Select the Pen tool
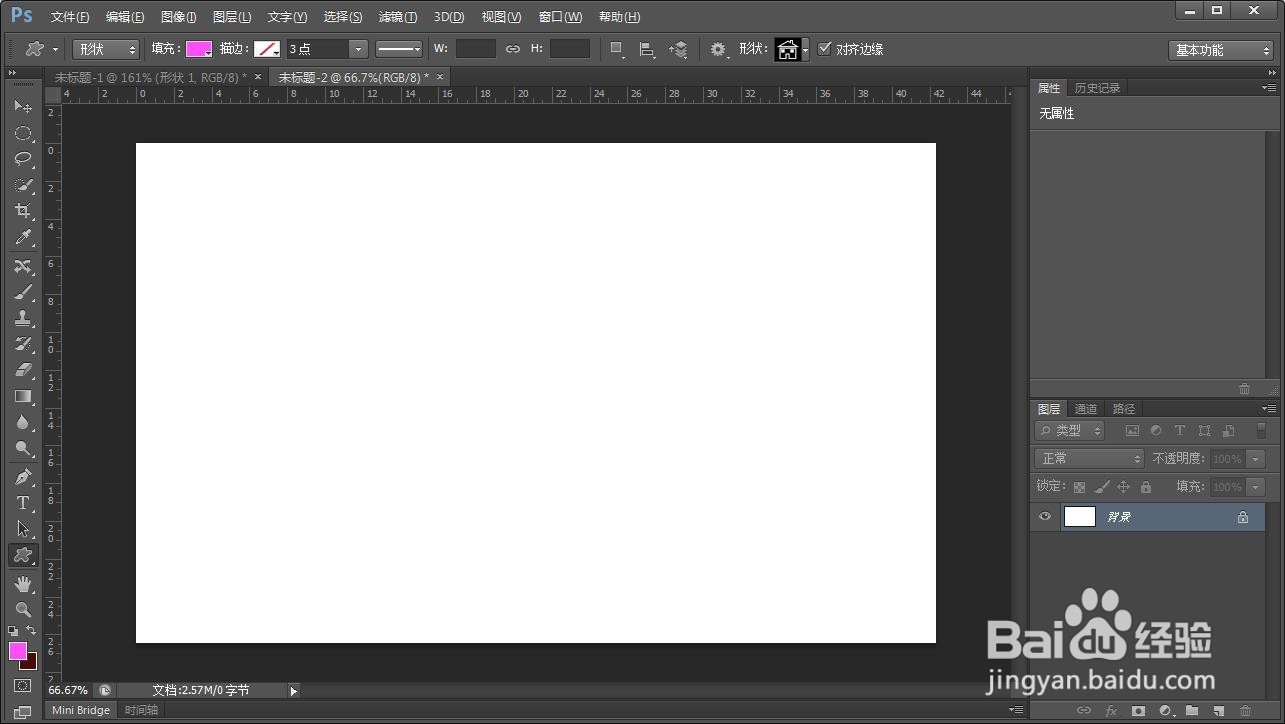1285x724 pixels. (x=23, y=477)
